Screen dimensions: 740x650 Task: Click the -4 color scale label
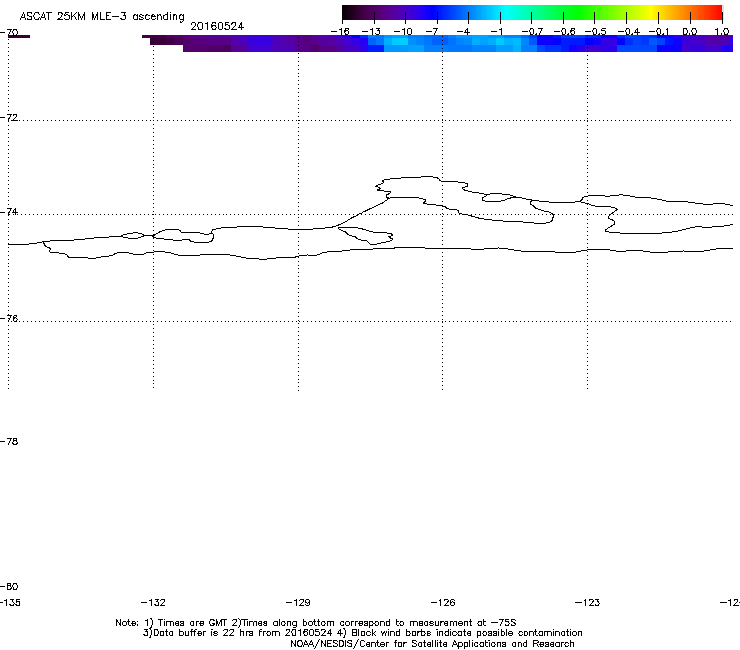463,32
